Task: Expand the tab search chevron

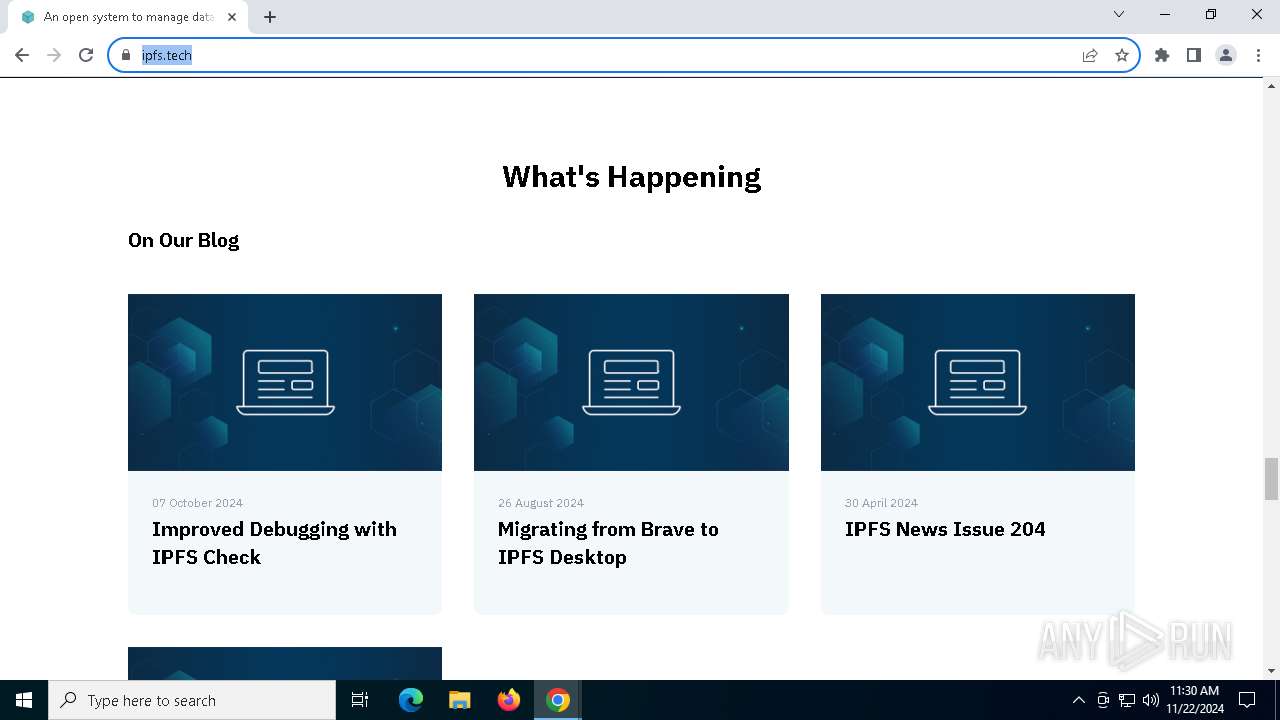Action: pyautogui.click(x=1119, y=14)
